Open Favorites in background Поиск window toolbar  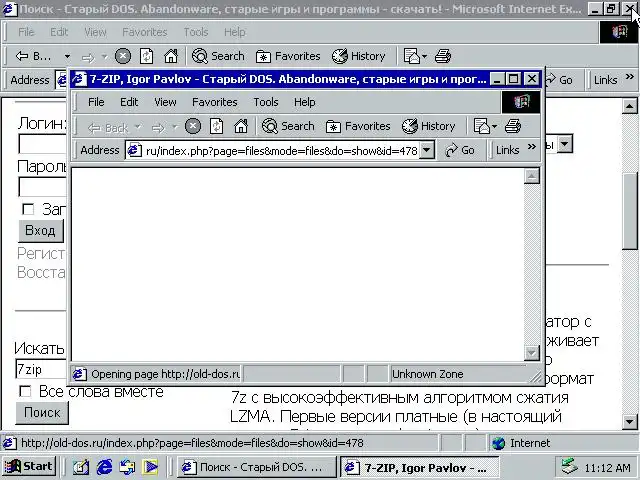[288, 56]
